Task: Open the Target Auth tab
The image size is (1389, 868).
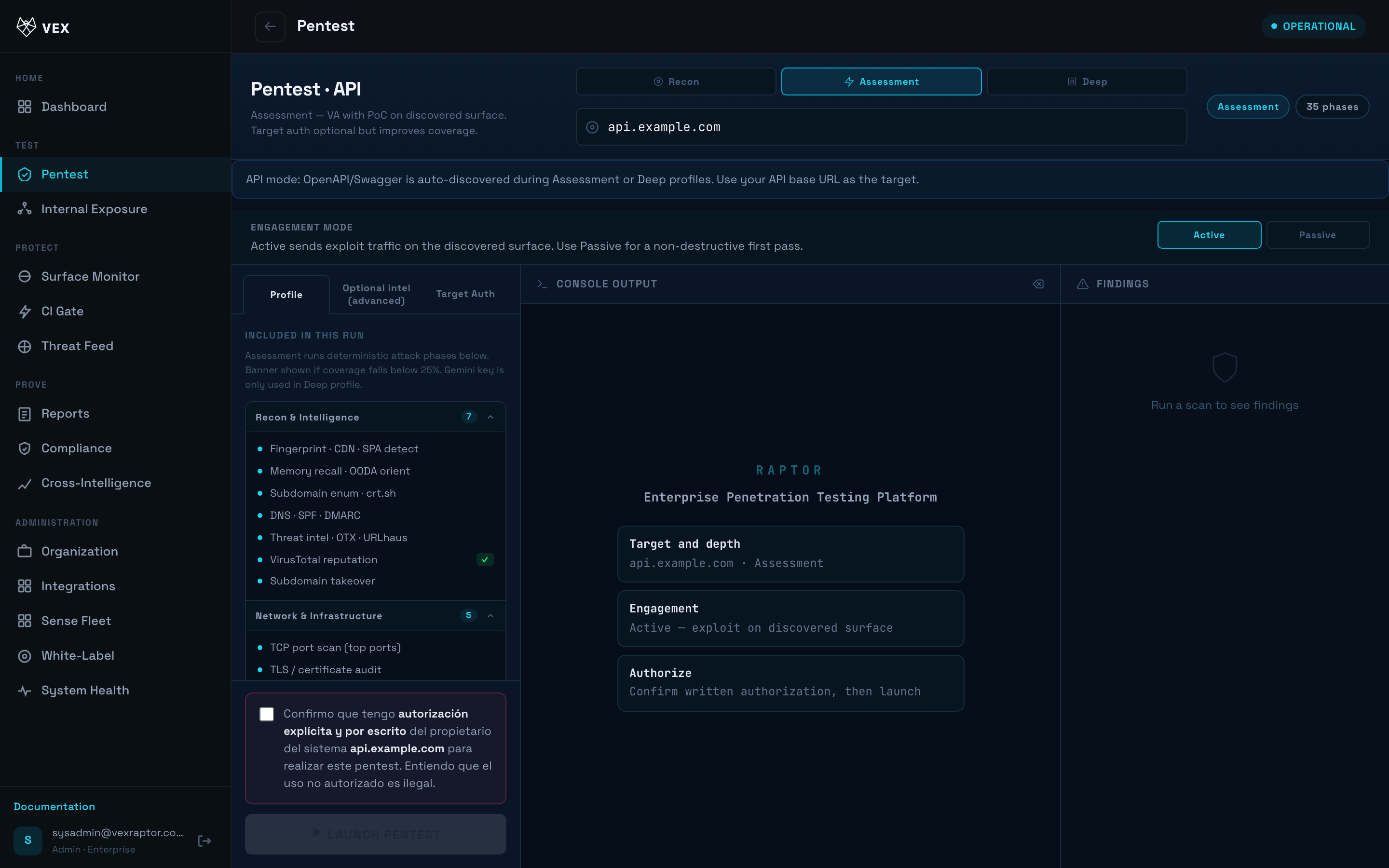Action: pos(465,294)
